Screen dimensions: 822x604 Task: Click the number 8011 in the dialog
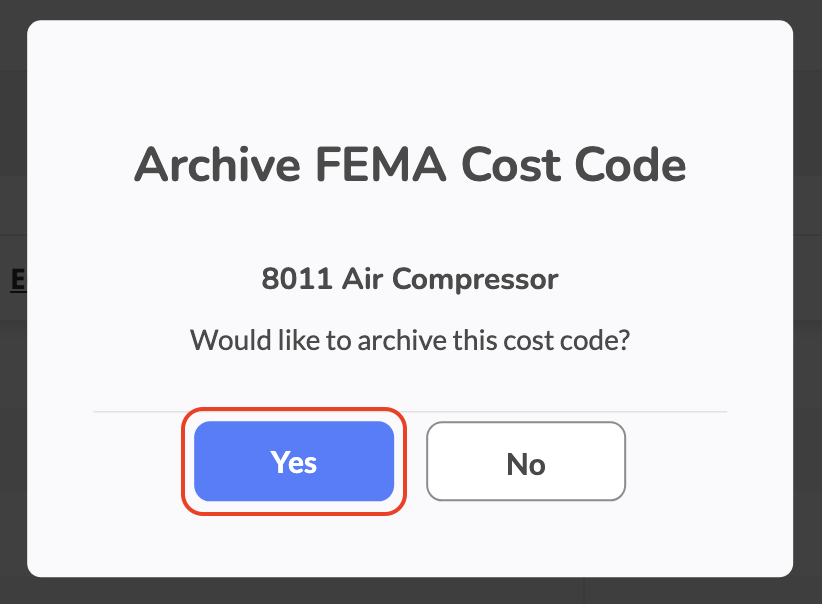point(297,279)
